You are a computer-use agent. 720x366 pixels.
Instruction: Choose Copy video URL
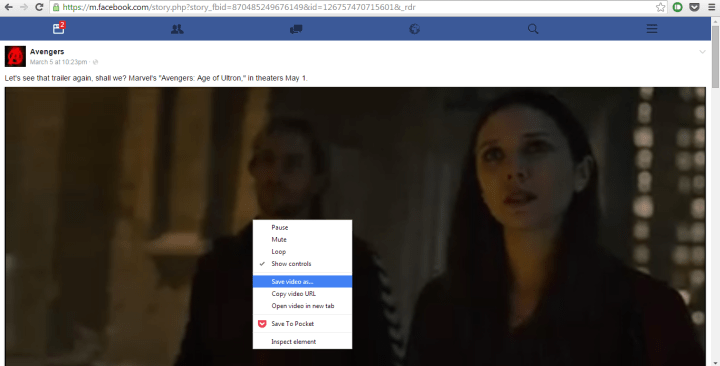[303, 293]
